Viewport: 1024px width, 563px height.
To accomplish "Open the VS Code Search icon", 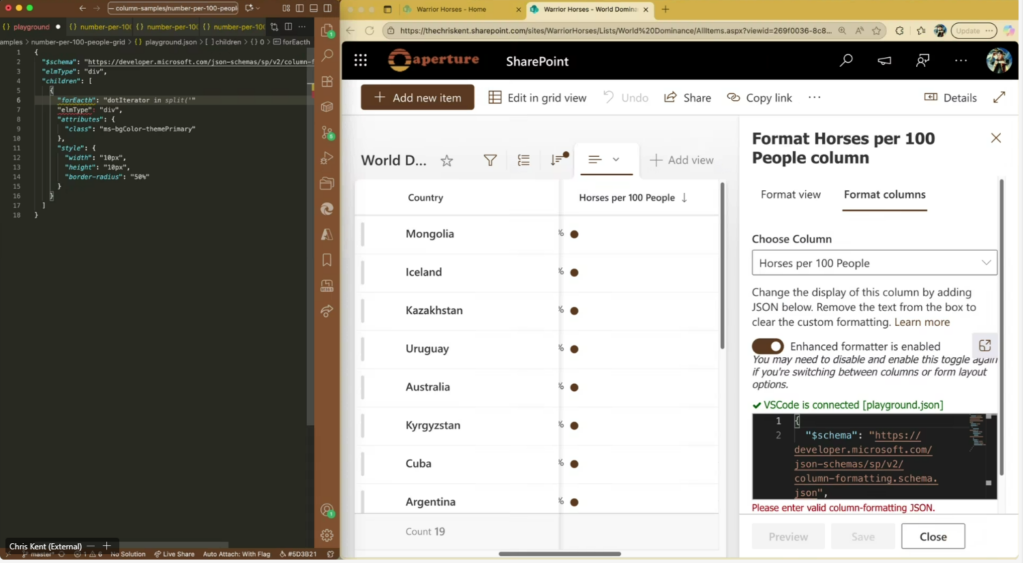I will (x=327, y=56).
